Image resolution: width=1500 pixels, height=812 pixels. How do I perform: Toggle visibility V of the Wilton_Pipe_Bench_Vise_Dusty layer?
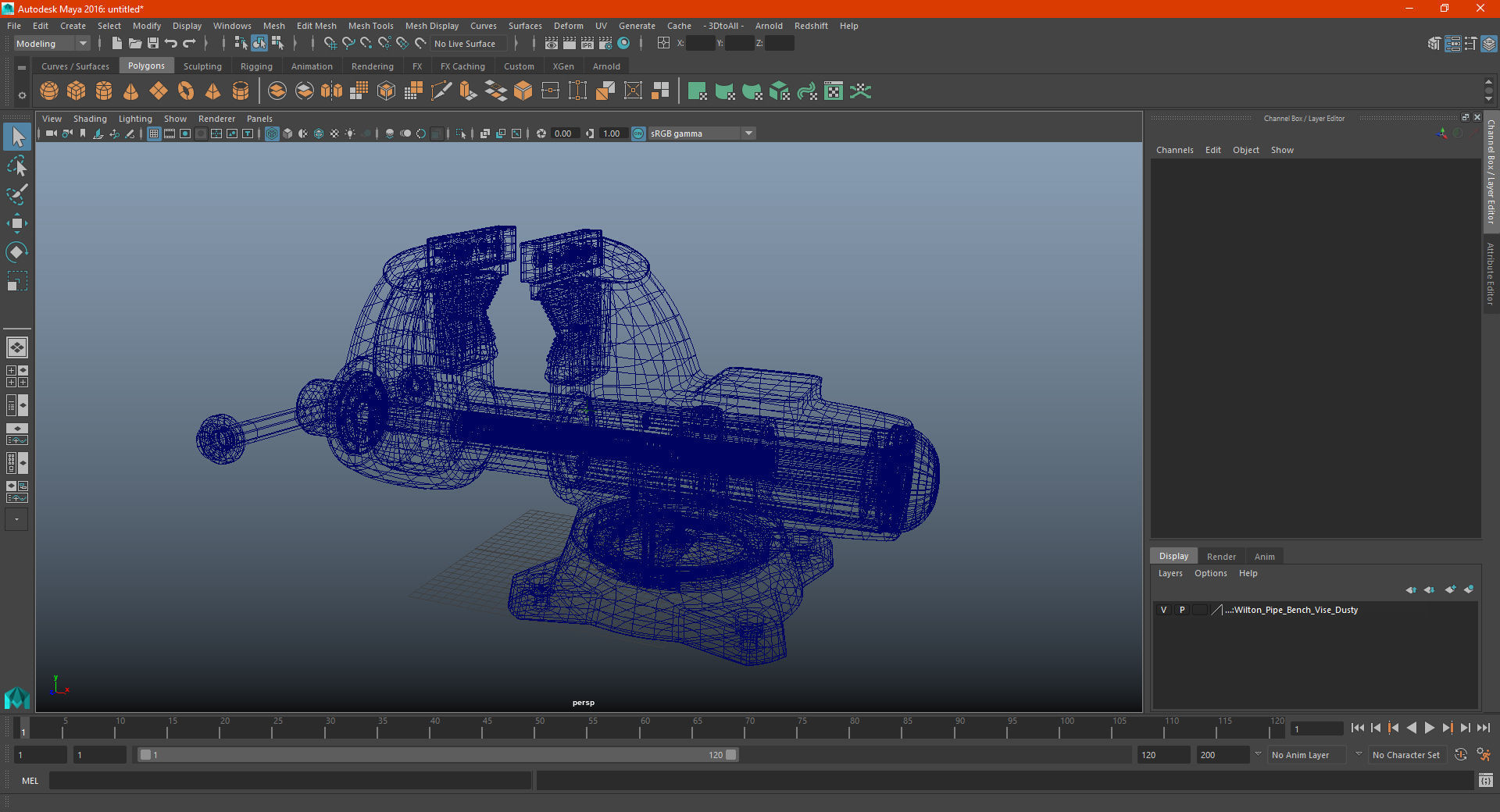[1163, 610]
